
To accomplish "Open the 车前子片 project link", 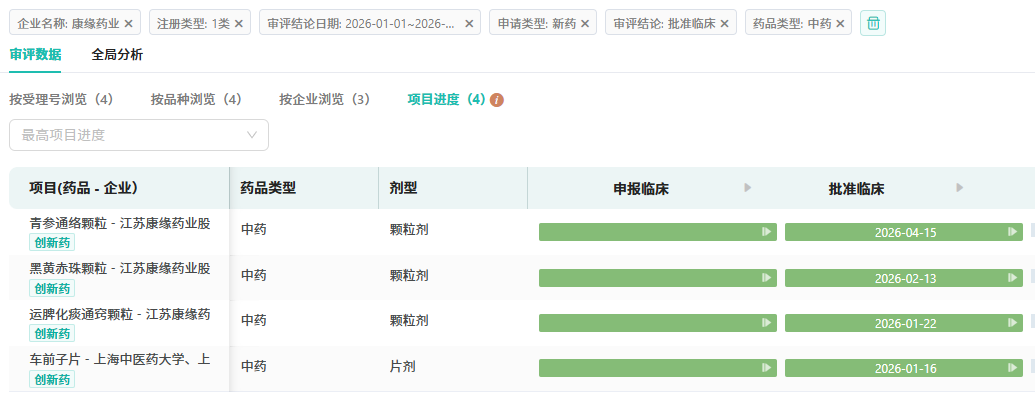I will [x=119, y=359].
